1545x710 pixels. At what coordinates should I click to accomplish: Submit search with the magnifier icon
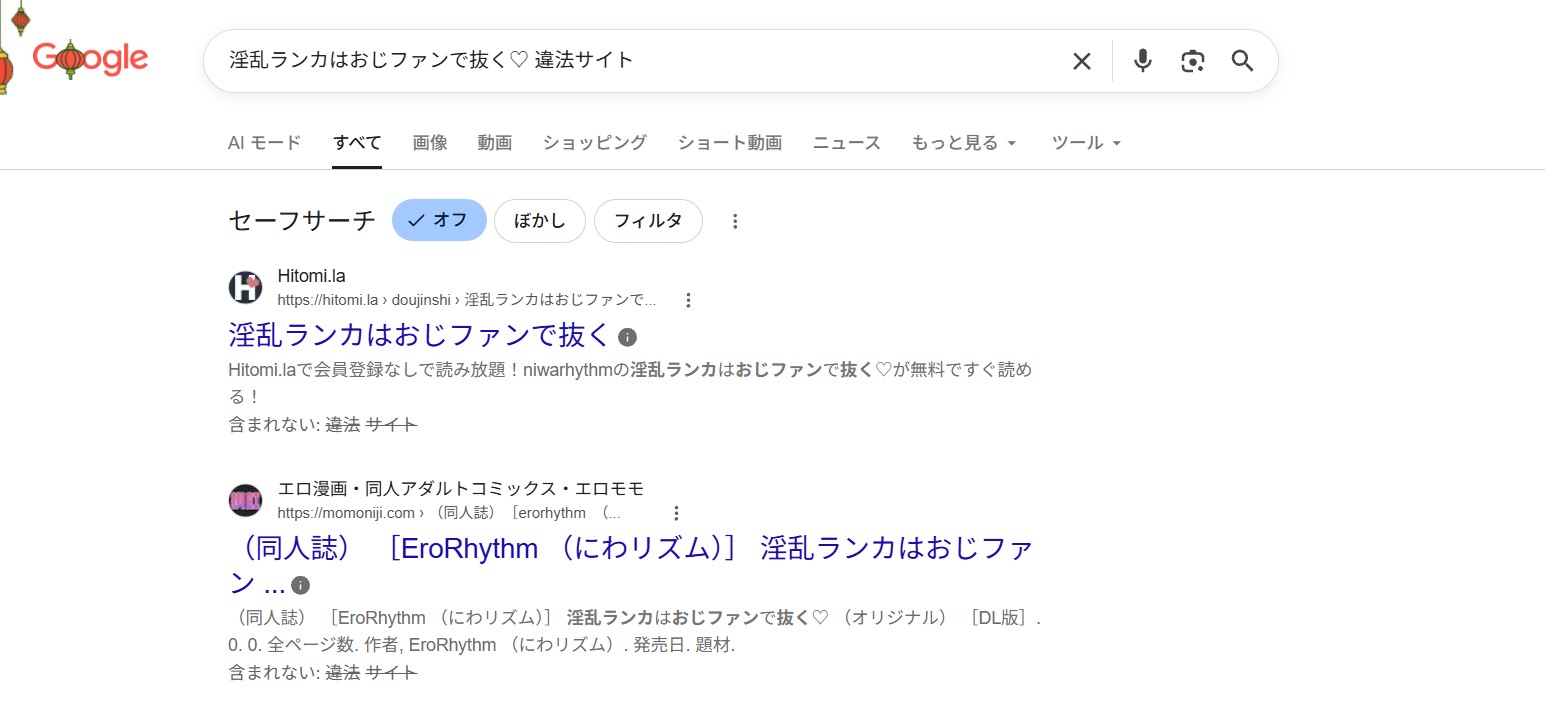(1242, 61)
